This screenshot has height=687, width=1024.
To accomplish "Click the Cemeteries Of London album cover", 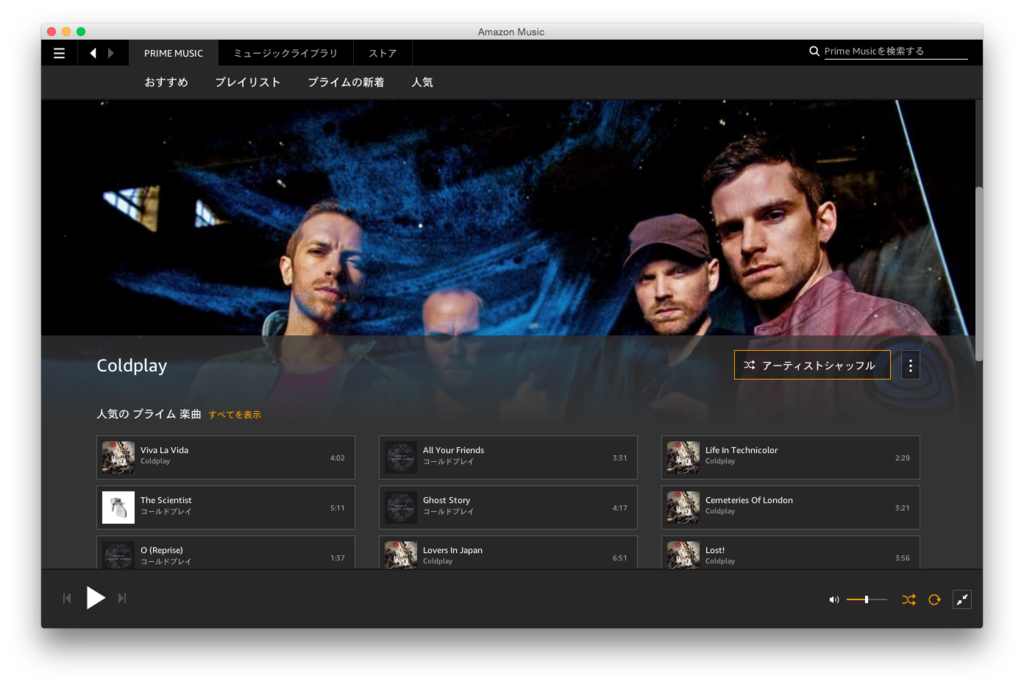I will 683,507.
